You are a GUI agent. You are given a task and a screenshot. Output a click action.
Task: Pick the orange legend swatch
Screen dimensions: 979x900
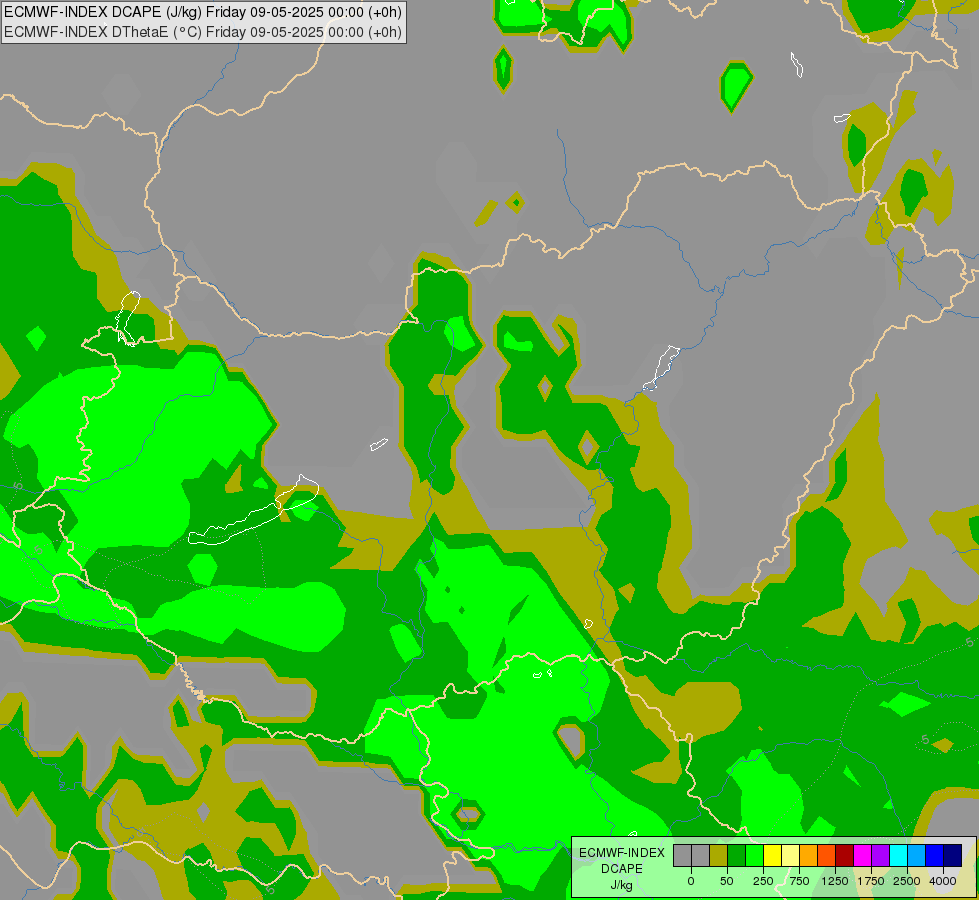click(x=809, y=855)
